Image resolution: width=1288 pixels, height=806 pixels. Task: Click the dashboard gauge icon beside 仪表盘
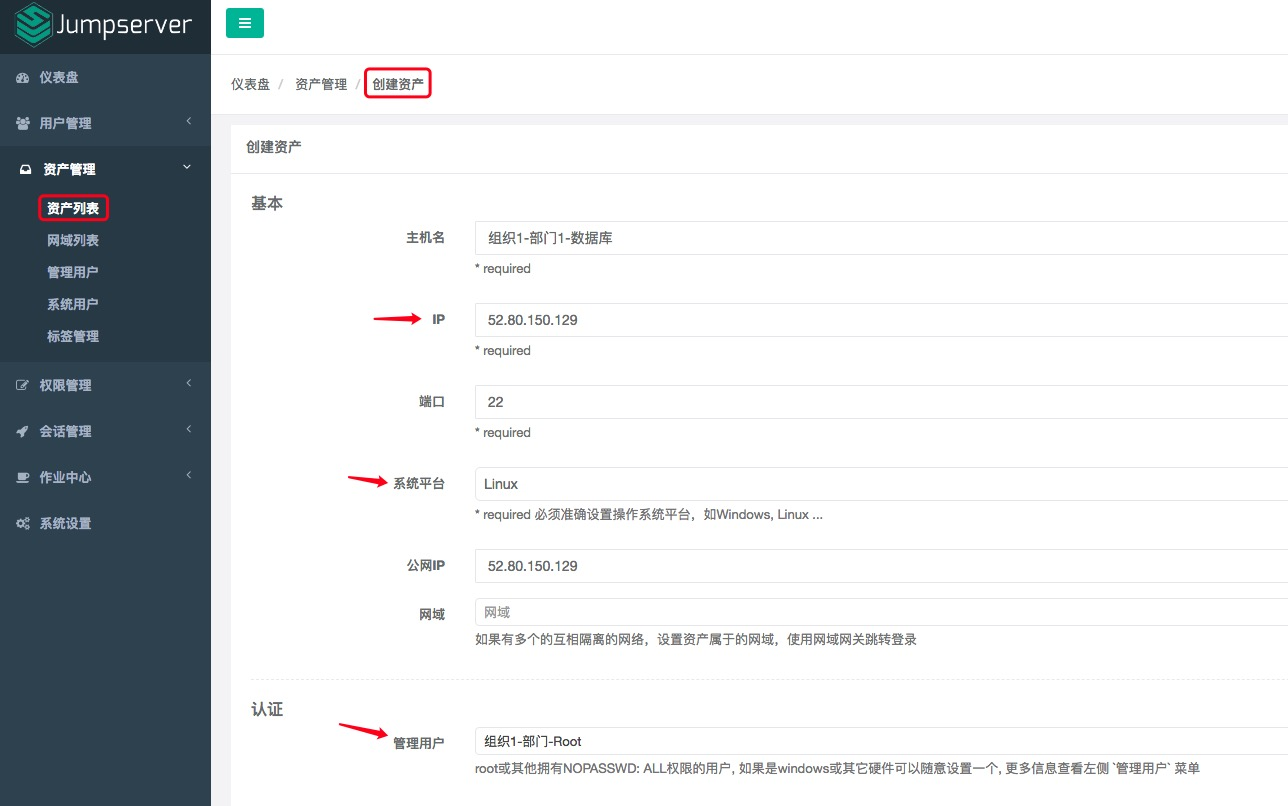pyautogui.click(x=22, y=78)
